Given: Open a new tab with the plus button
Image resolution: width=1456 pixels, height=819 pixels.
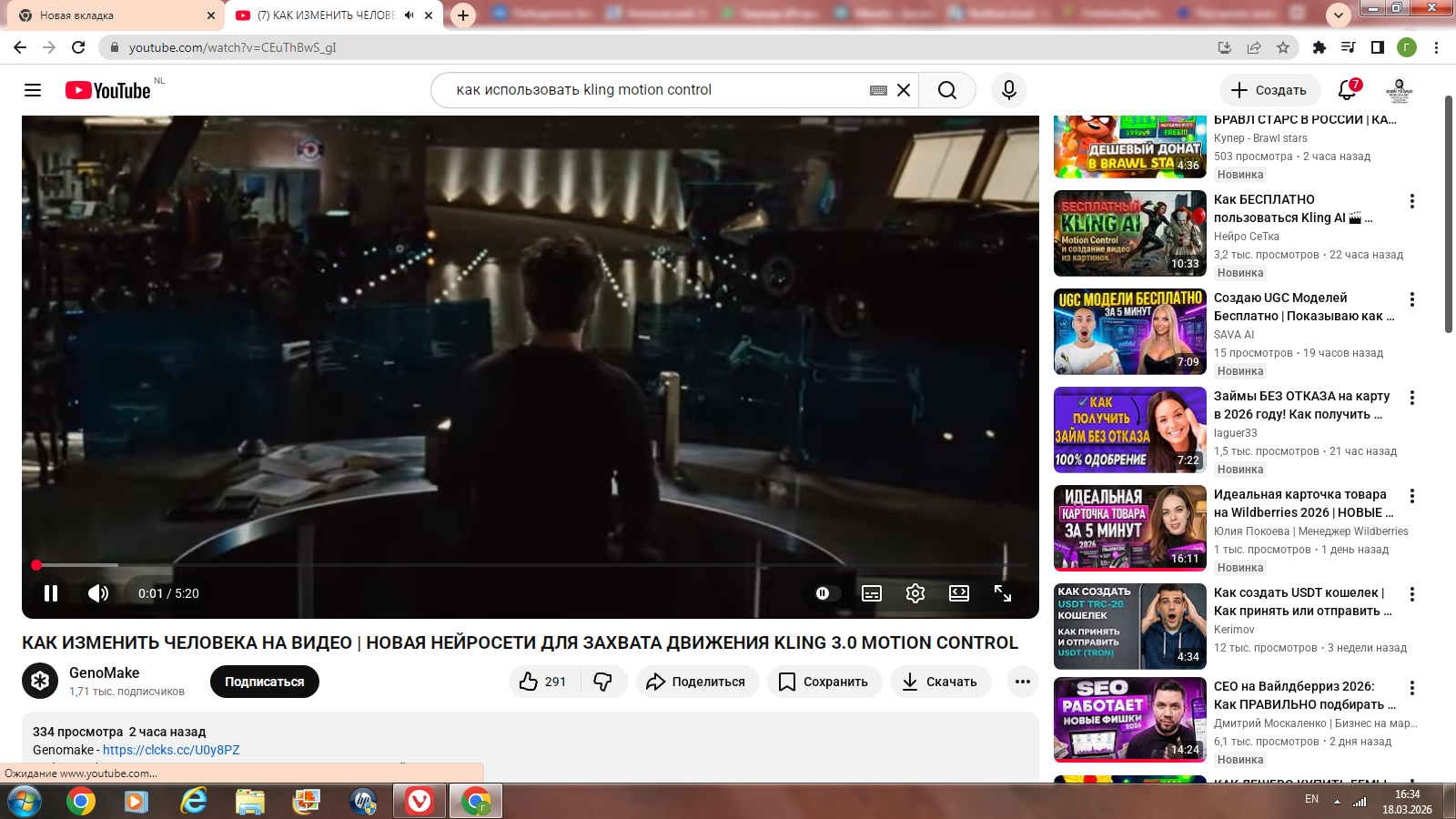Looking at the screenshot, I should (463, 15).
